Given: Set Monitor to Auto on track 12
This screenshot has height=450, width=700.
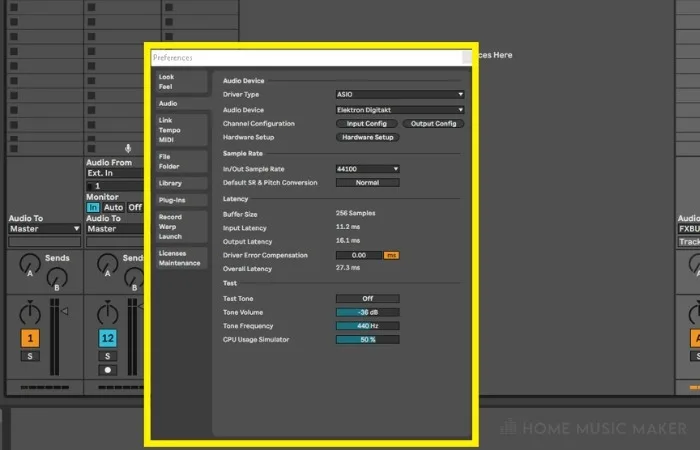Looking at the screenshot, I should point(113,208).
